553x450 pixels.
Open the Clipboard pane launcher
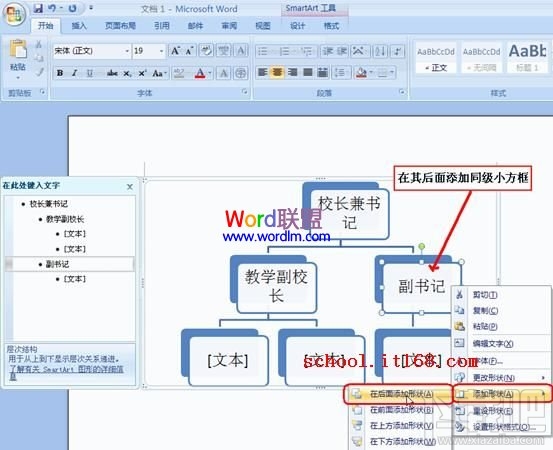[42, 92]
